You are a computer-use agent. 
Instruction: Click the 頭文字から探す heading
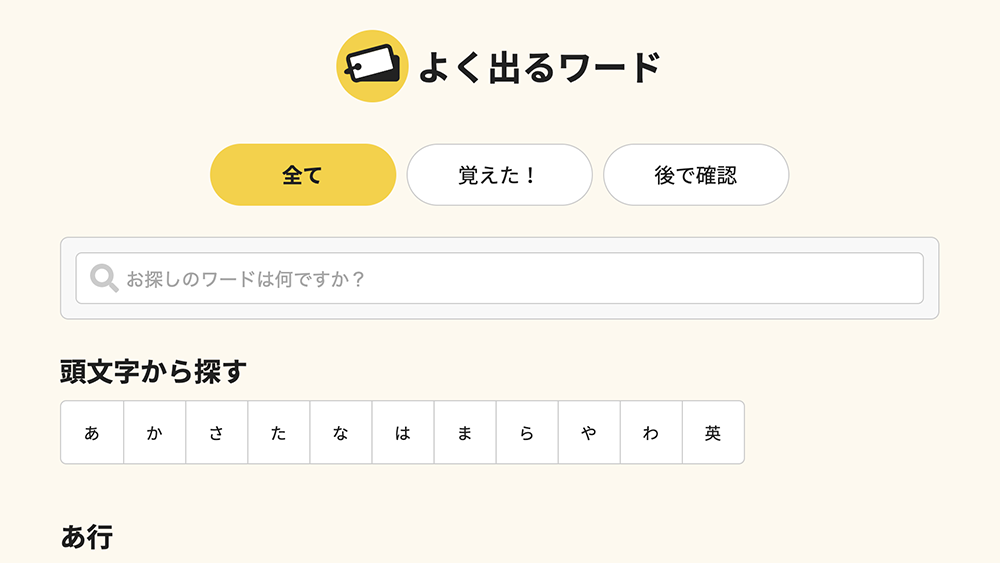153,372
